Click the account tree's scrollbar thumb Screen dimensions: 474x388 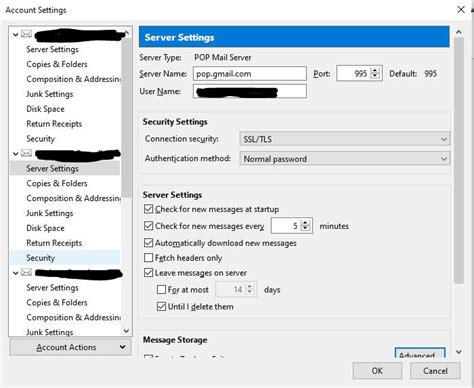click(126, 117)
